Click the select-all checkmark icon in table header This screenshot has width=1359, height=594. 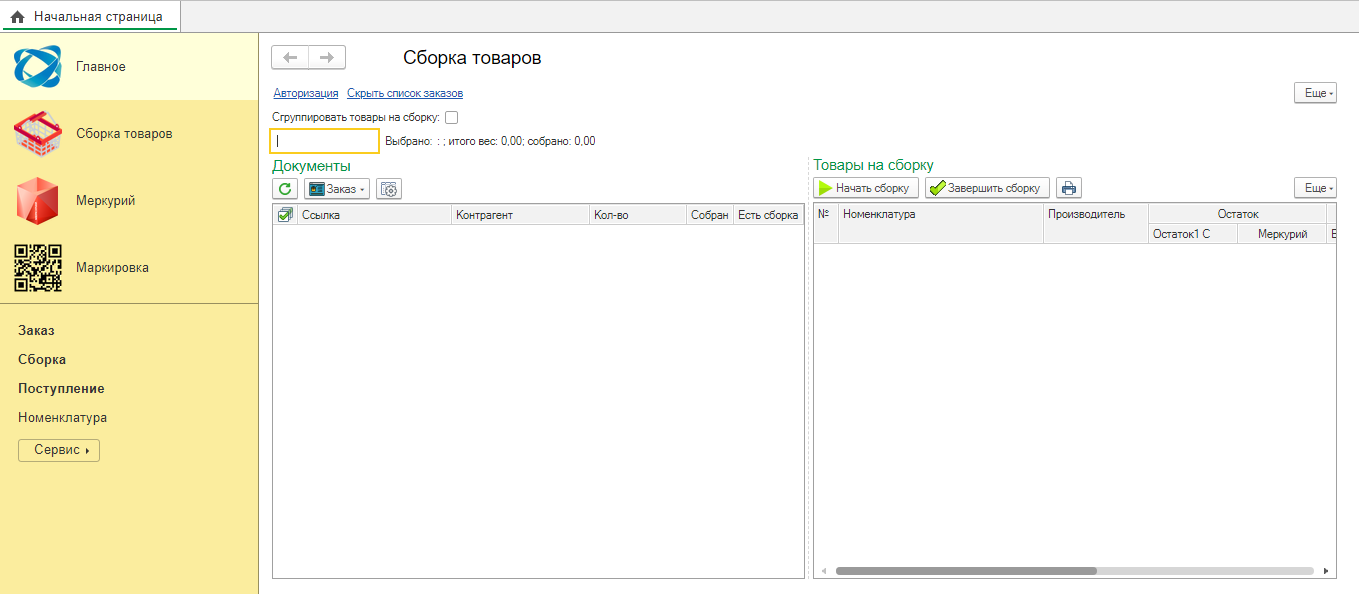285,215
